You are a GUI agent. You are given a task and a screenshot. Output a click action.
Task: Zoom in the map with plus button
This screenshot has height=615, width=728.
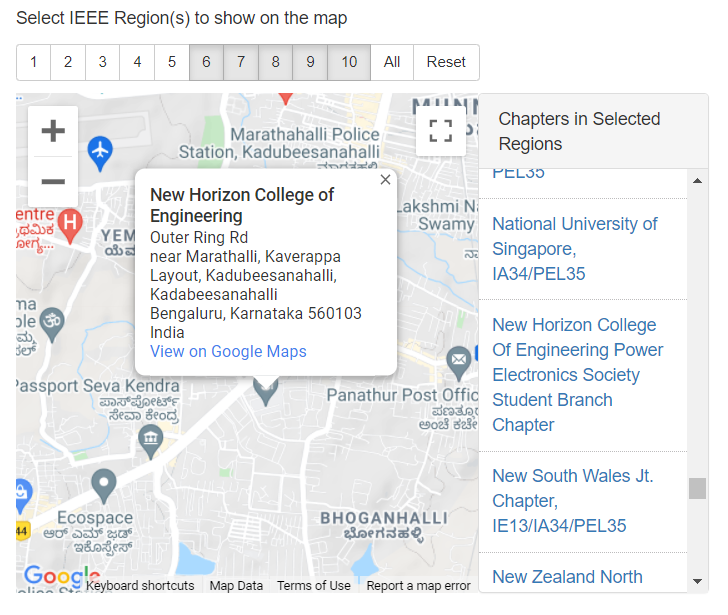[53, 131]
